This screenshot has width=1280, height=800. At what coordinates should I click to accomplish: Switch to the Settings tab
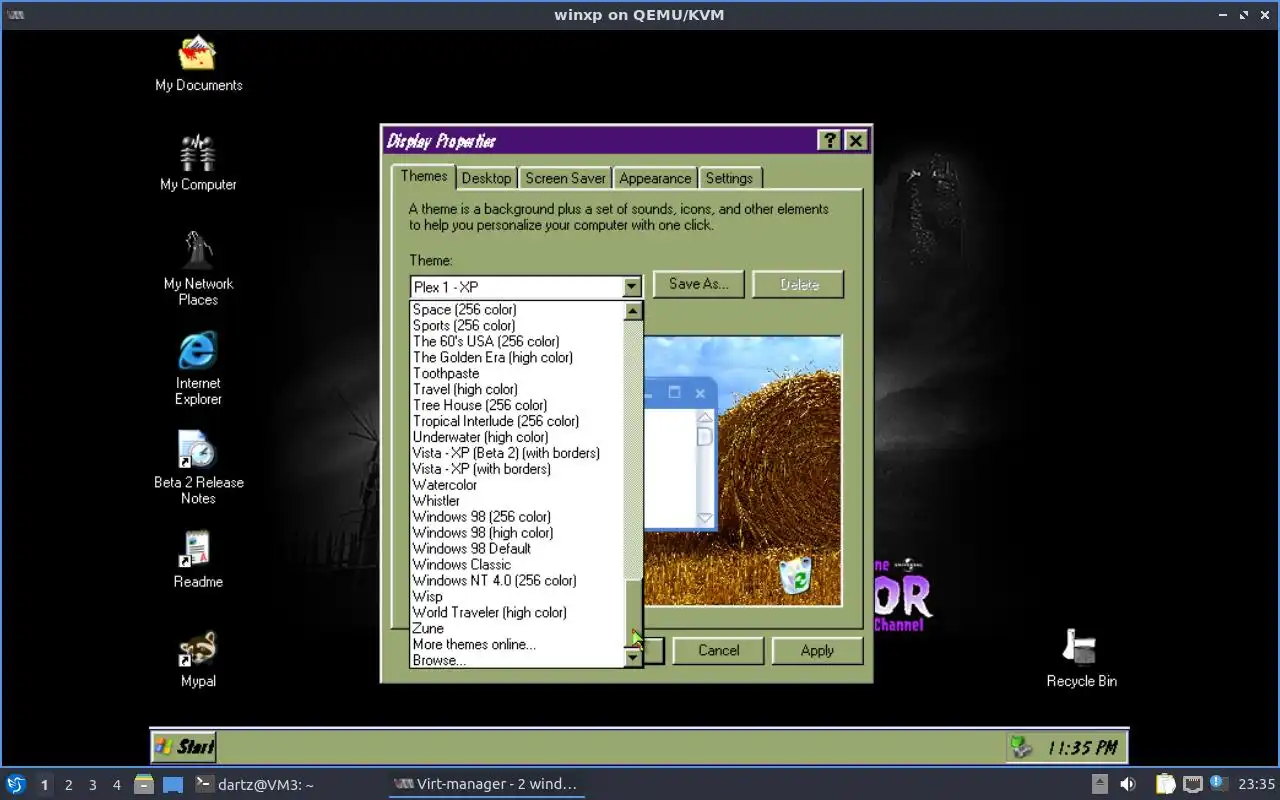(729, 178)
